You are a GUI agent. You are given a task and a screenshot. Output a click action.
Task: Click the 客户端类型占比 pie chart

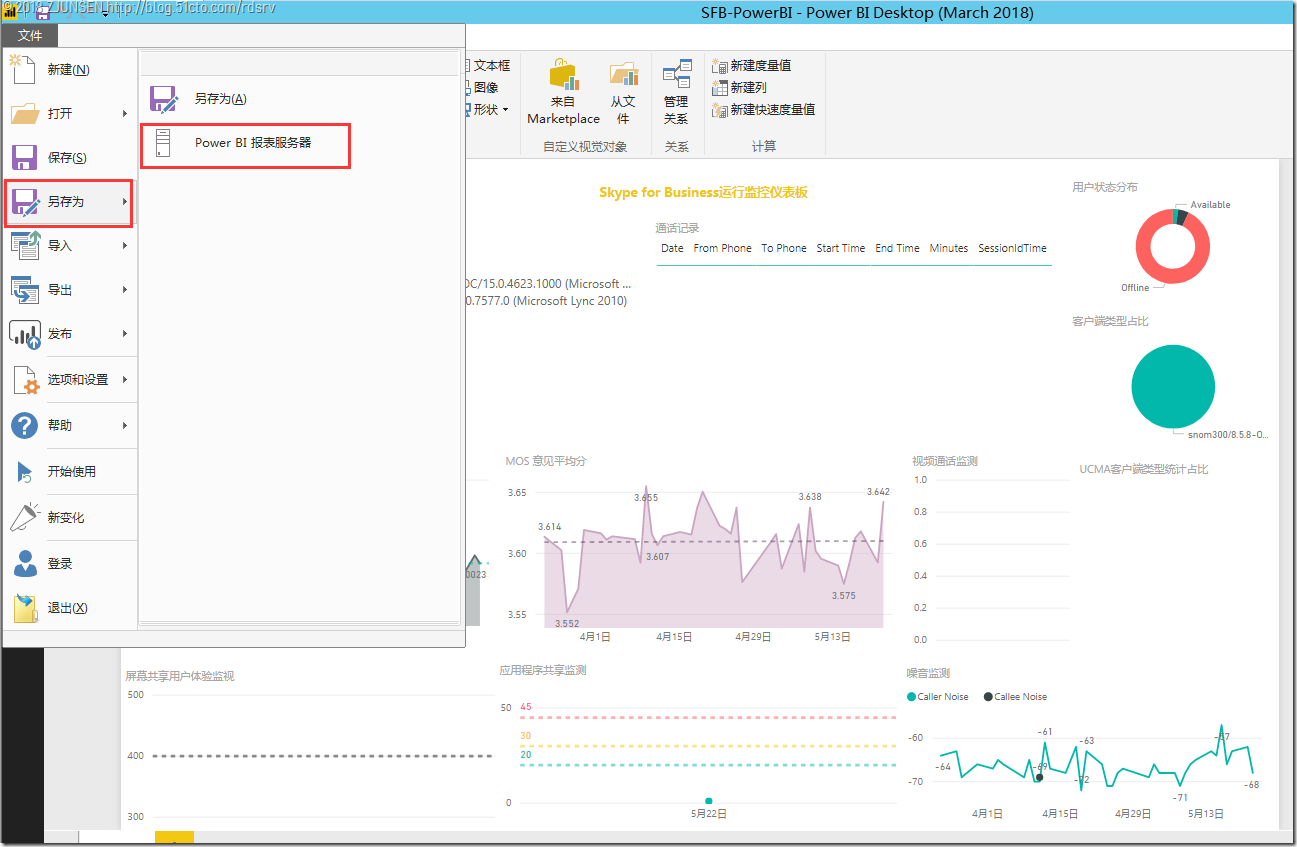click(x=1173, y=387)
